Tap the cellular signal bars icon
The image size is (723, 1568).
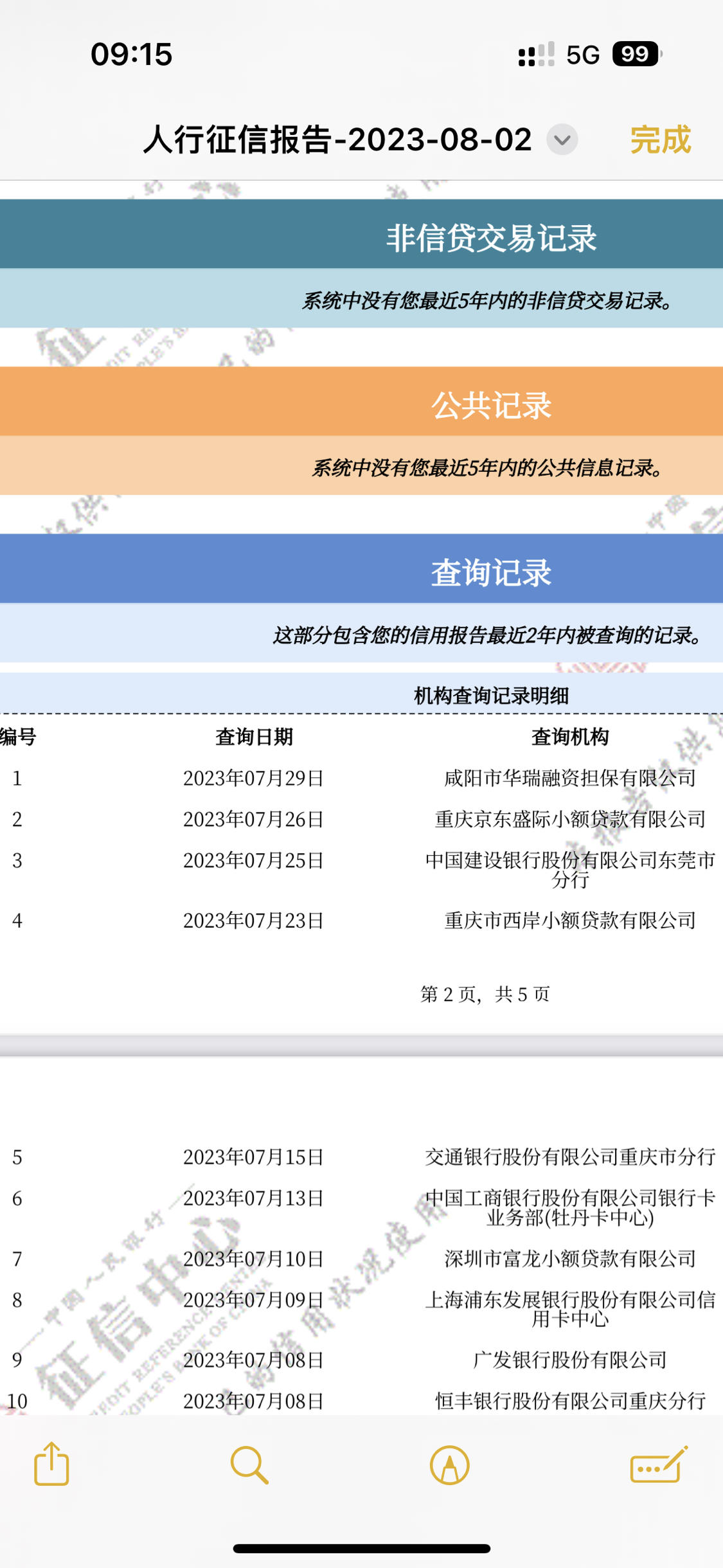click(x=536, y=55)
